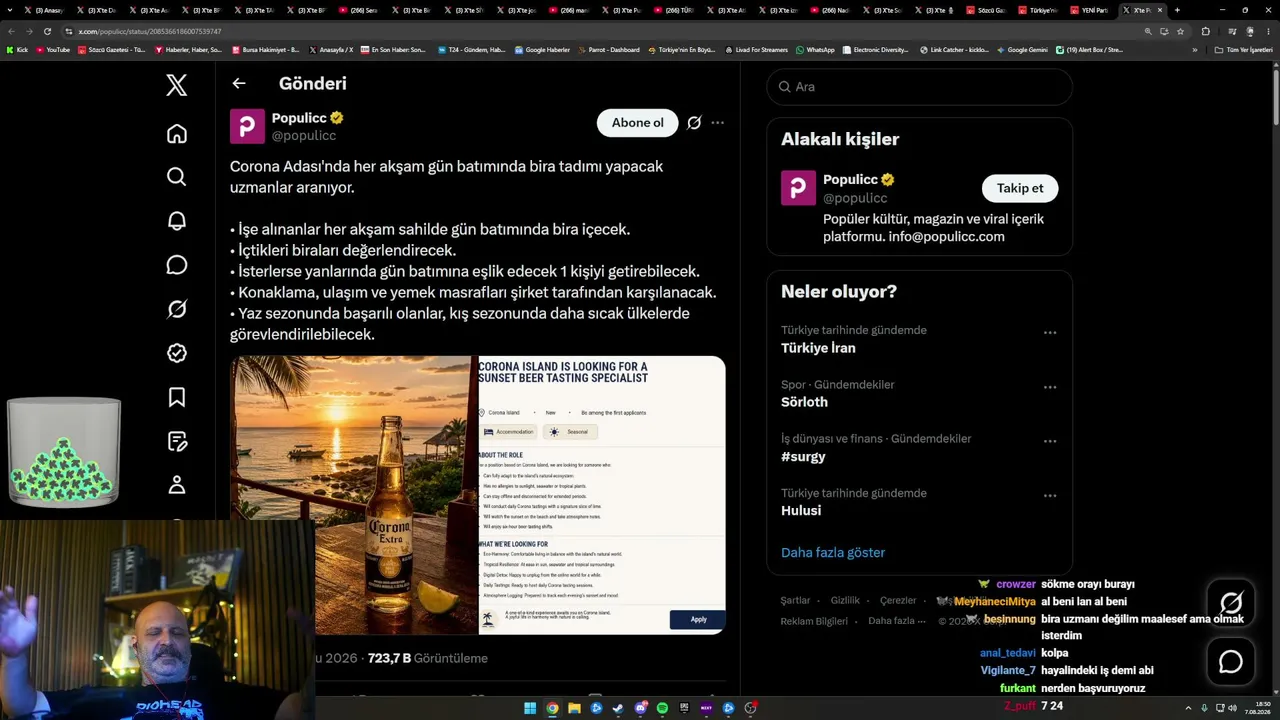Viewport: 1280px width, 720px height.
Task: Open the Çerezler footer link
Action: click(898, 600)
